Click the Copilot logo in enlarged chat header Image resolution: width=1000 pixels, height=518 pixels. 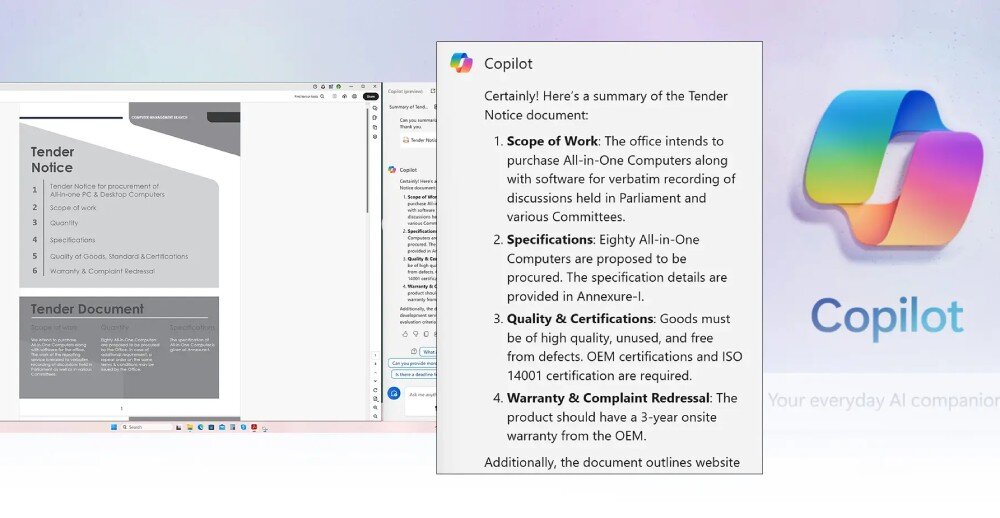[x=461, y=63]
